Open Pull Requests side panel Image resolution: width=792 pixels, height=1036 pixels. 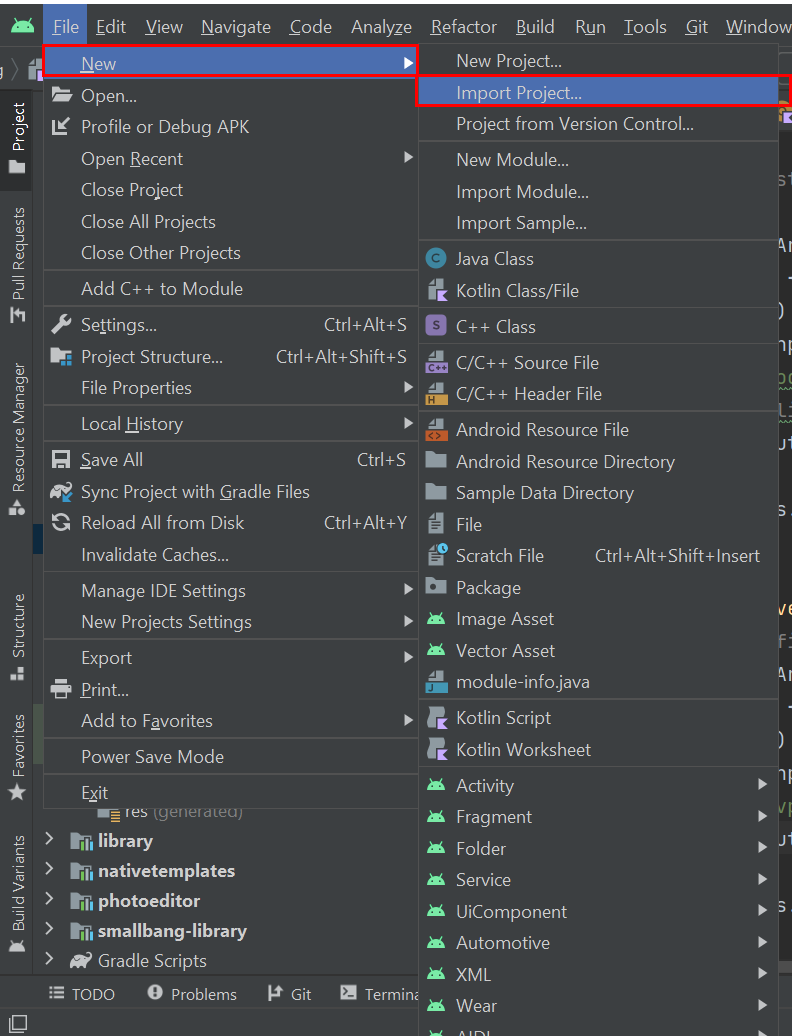[x=17, y=265]
